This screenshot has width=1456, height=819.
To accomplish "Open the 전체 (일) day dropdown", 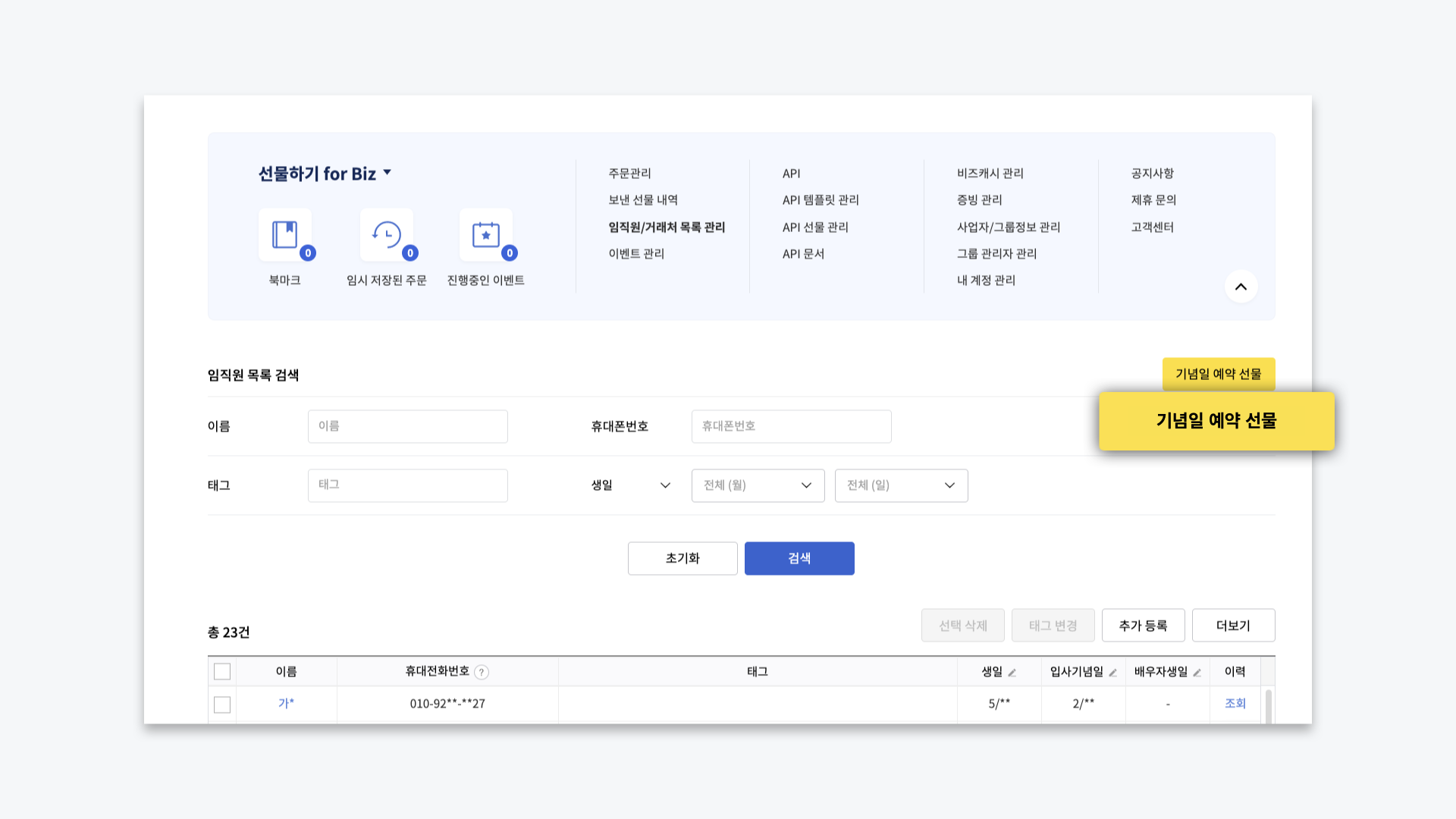I will (x=901, y=485).
